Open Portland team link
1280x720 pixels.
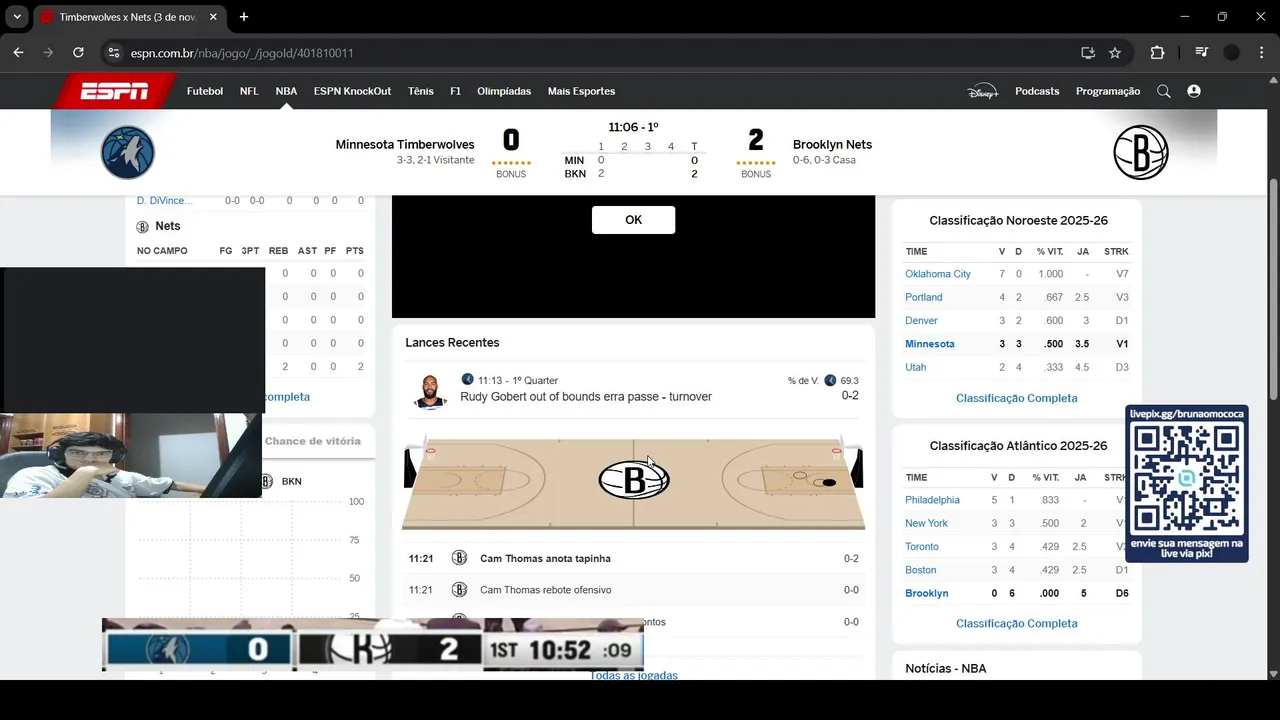tap(924, 297)
